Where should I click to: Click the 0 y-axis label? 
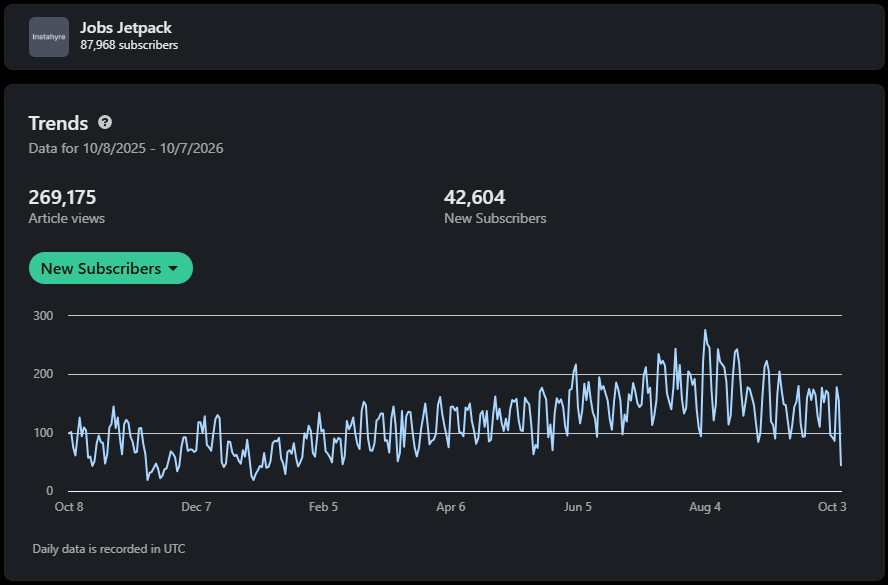(x=50, y=491)
